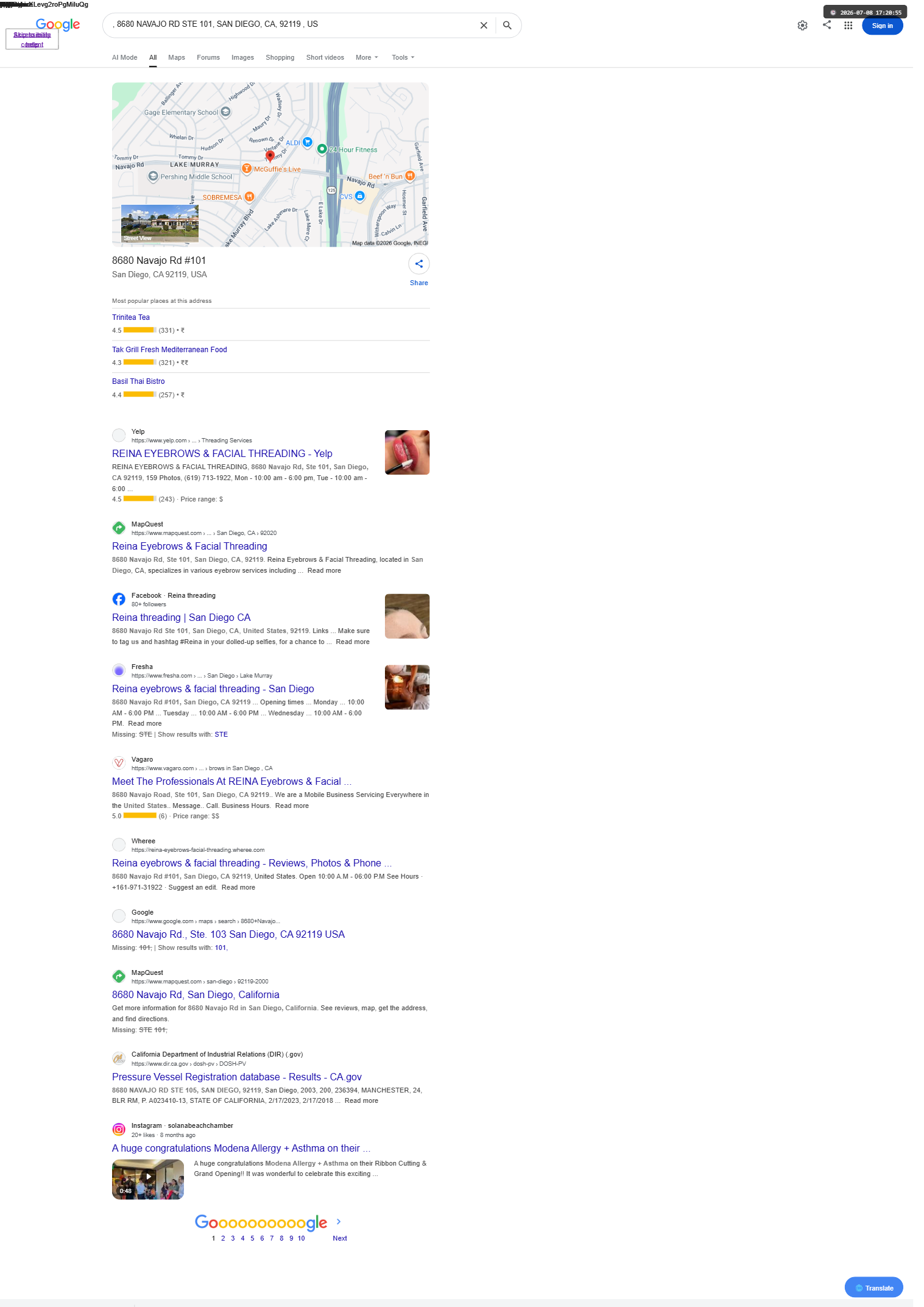The image size is (924, 1307).
Task: Open the Wheree Reina eyebrows reviews result
Action: coord(252,863)
